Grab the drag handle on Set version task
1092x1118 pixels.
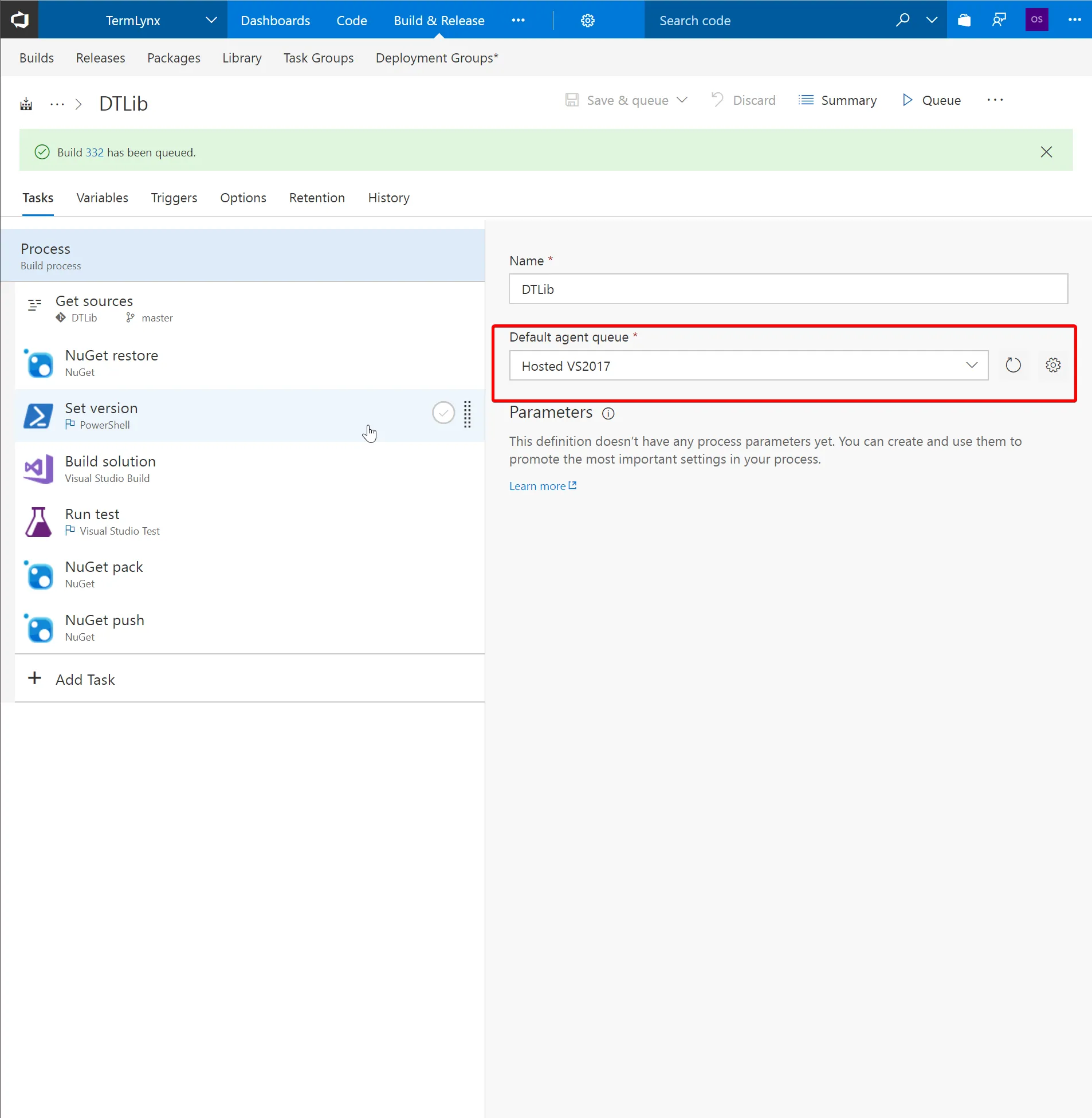click(x=468, y=414)
